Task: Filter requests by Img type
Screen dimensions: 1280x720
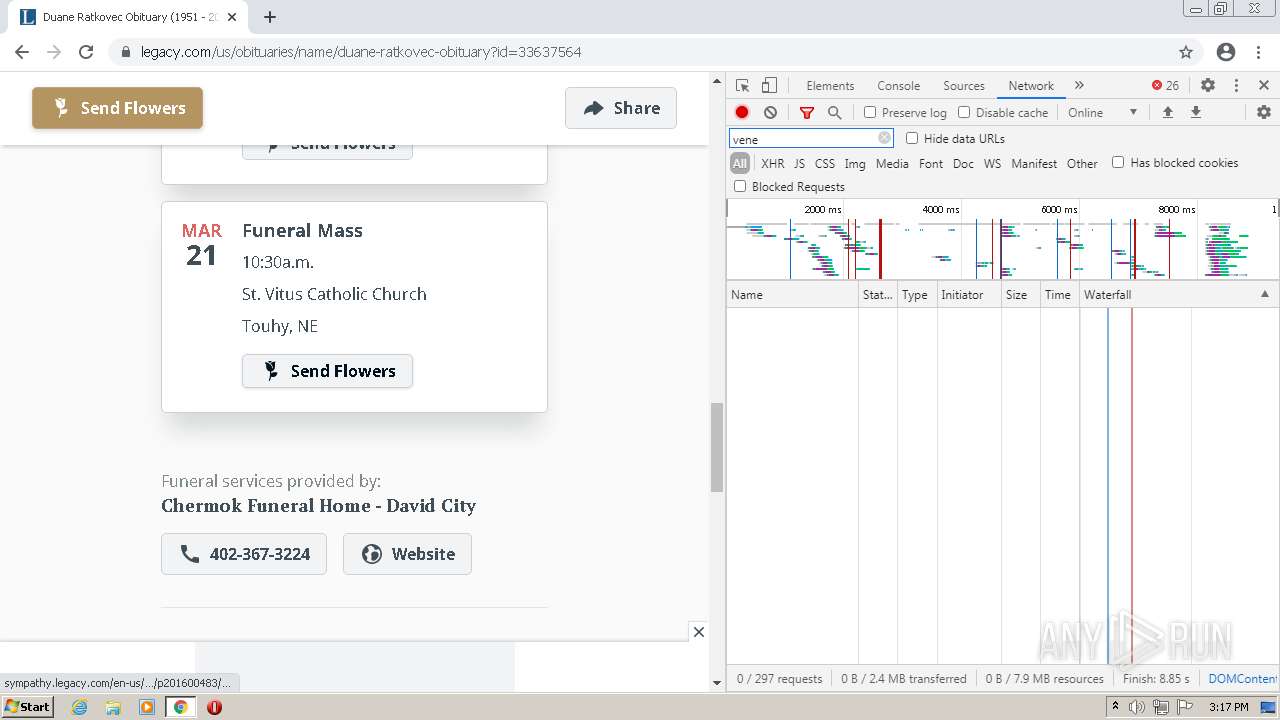Action: pyautogui.click(x=855, y=164)
